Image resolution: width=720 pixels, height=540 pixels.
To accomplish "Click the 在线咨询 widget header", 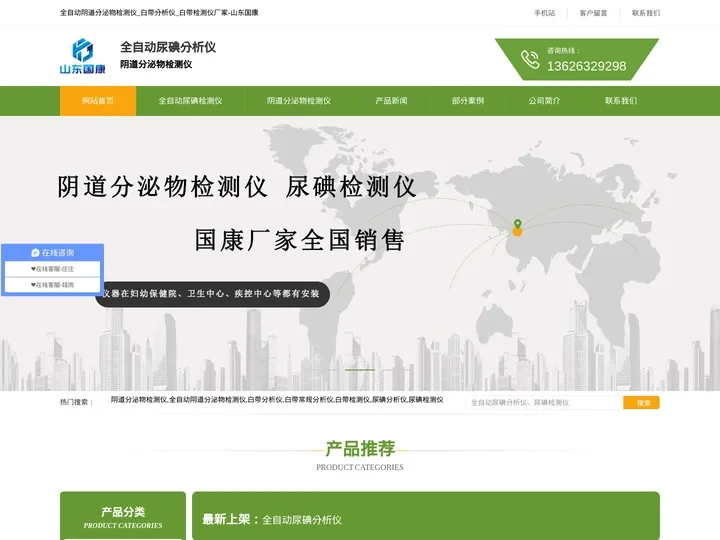I will click(x=52, y=253).
